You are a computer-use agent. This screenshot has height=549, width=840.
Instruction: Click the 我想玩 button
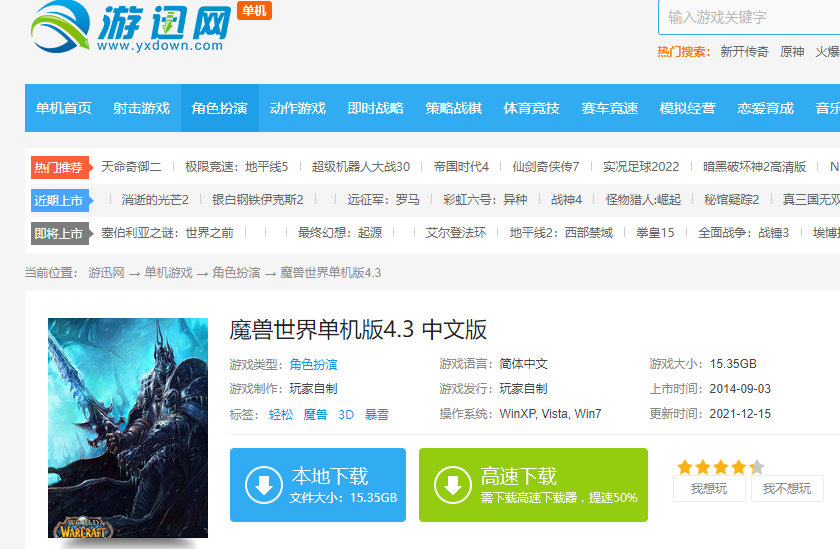(709, 488)
